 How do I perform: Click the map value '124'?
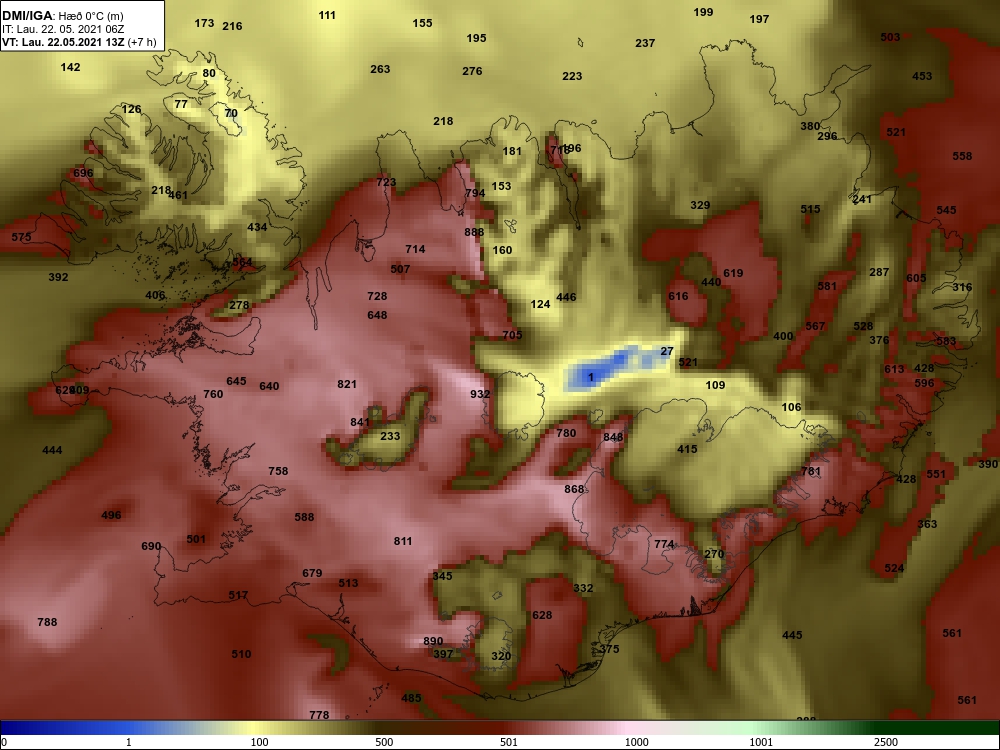tap(540, 304)
